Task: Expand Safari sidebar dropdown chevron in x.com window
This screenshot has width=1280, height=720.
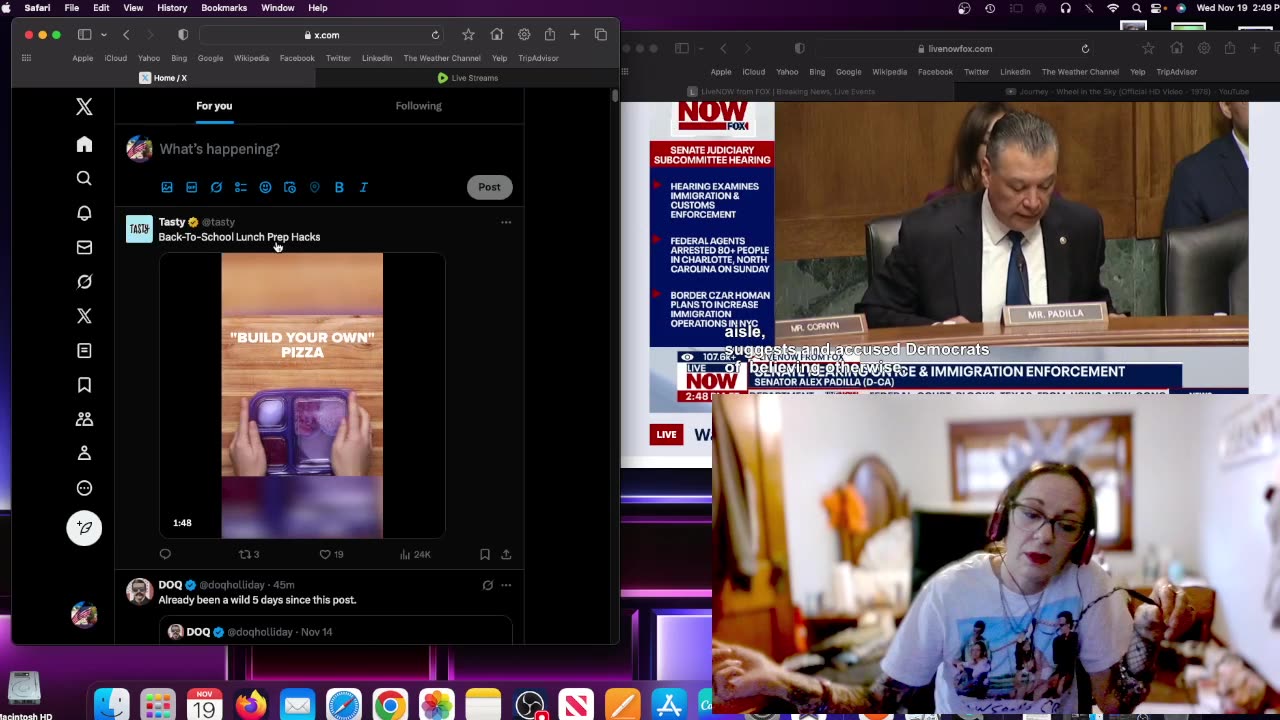Action: pos(102,35)
